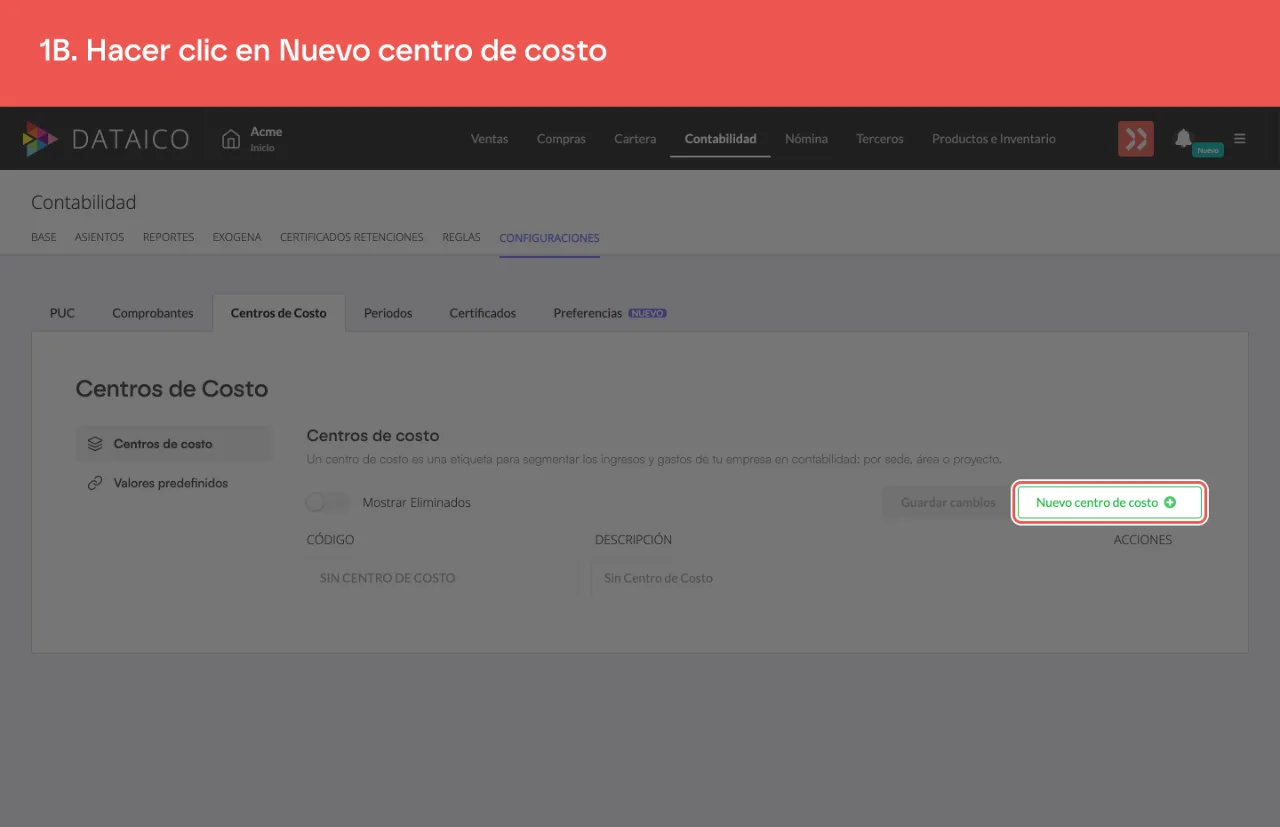
Task: Click the SIN CENTRO DE COSTO code field
Action: point(441,578)
